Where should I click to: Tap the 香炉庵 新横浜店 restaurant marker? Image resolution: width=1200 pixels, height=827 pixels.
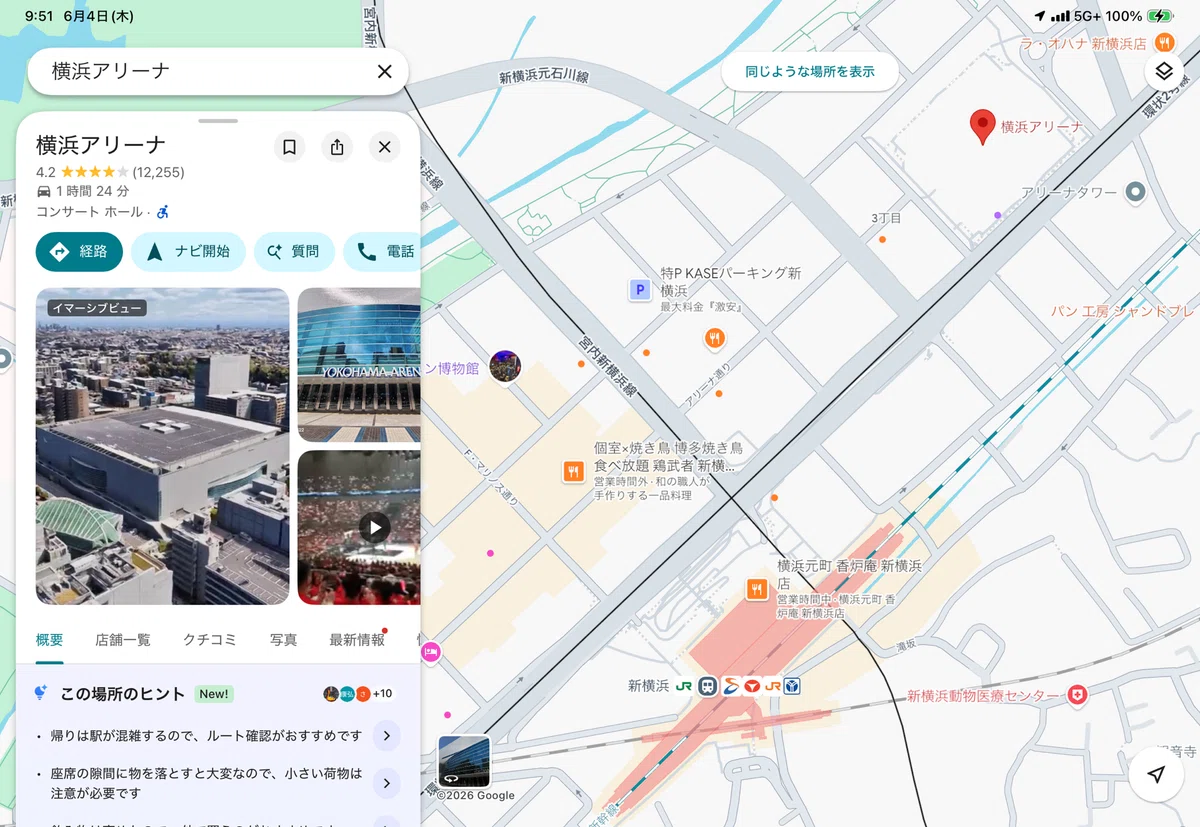[x=757, y=590]
